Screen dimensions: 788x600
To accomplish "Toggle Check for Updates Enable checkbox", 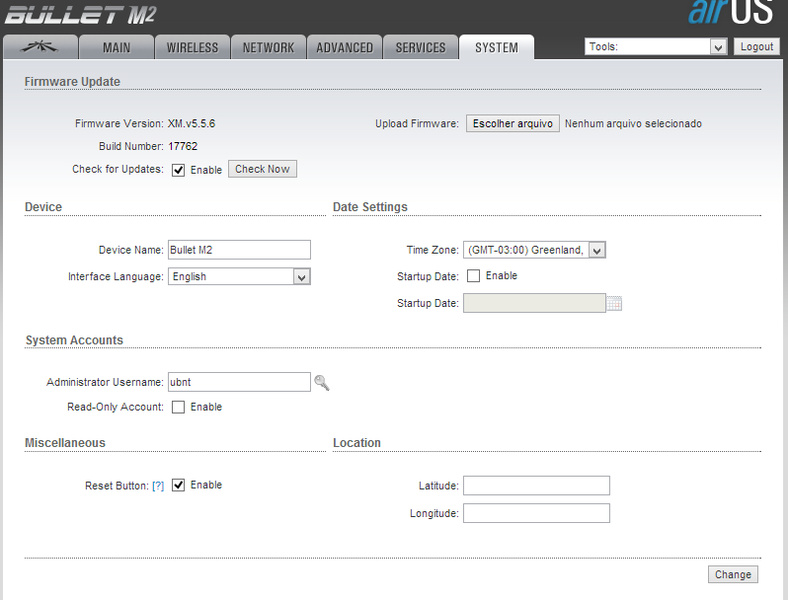I will click(x=178, y=170).
